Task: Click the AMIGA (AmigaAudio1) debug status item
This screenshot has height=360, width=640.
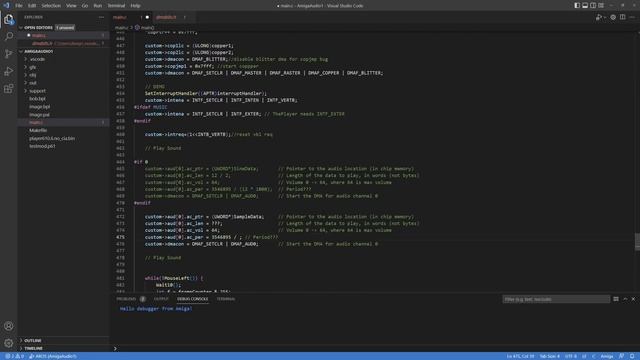Action: coord(53,356)
